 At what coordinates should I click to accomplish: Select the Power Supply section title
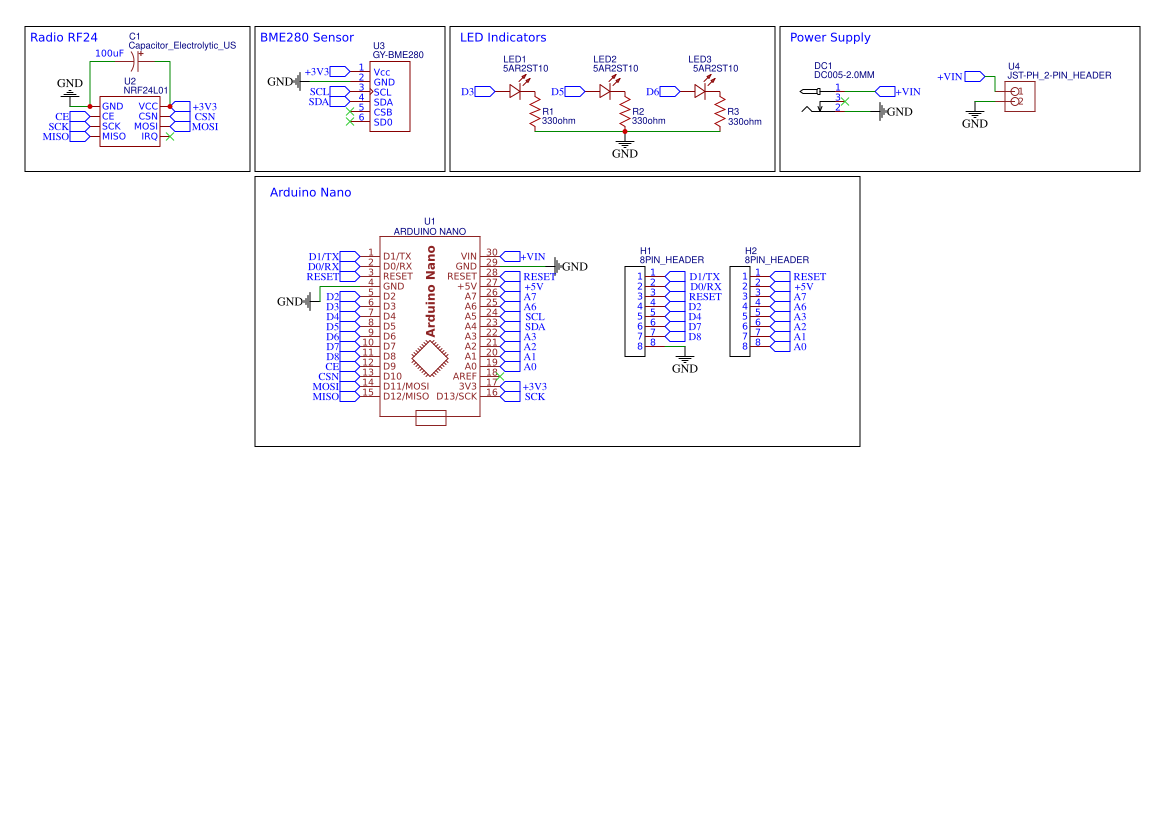[x=830, y=37]
